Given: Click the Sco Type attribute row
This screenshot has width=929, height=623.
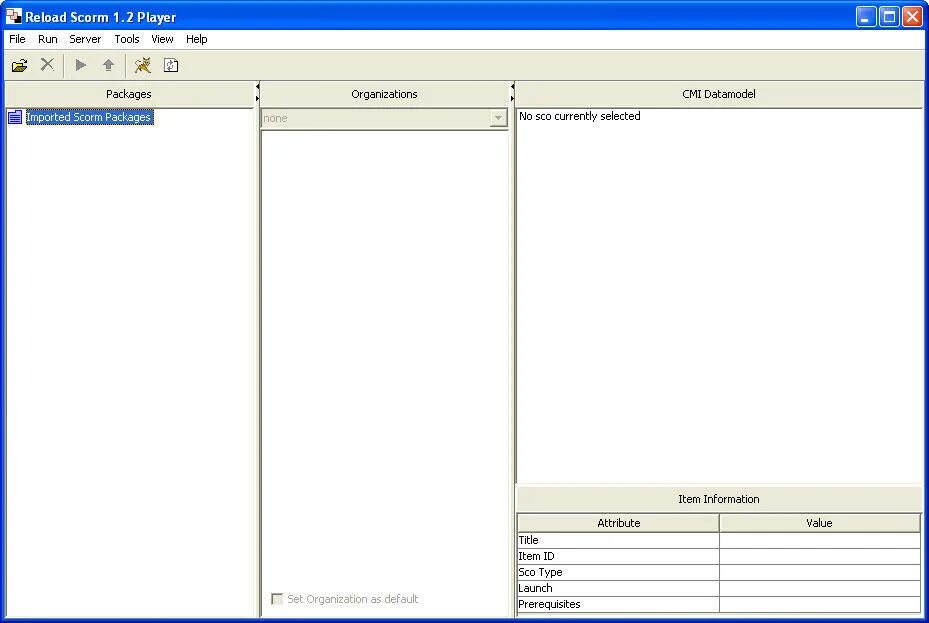Looking at the screenshot, I should coord(719,572).
